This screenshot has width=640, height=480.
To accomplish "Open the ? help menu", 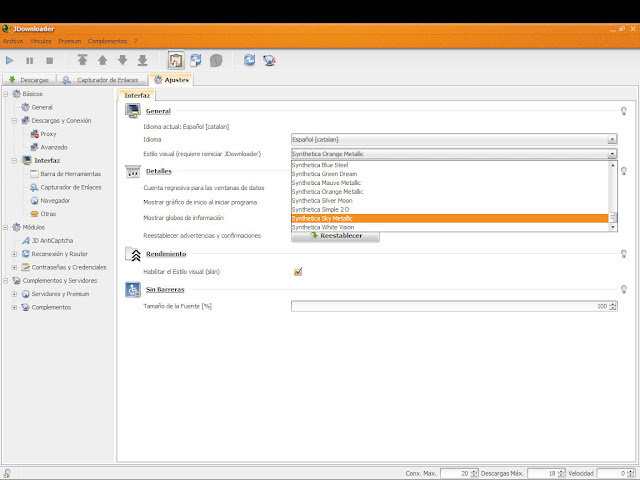I will point(136,41).
